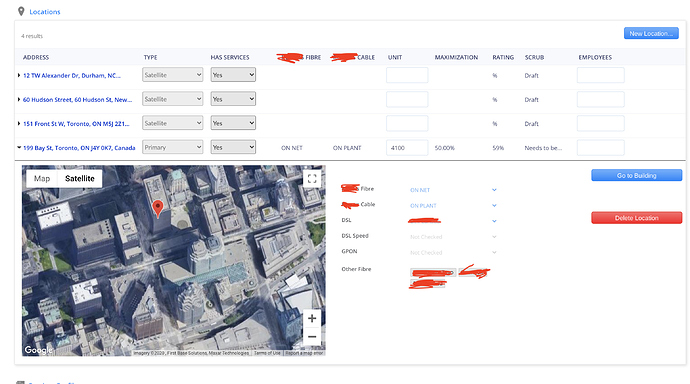
Task: Open map Terms of Use link
Action: [x=267, y=353]
